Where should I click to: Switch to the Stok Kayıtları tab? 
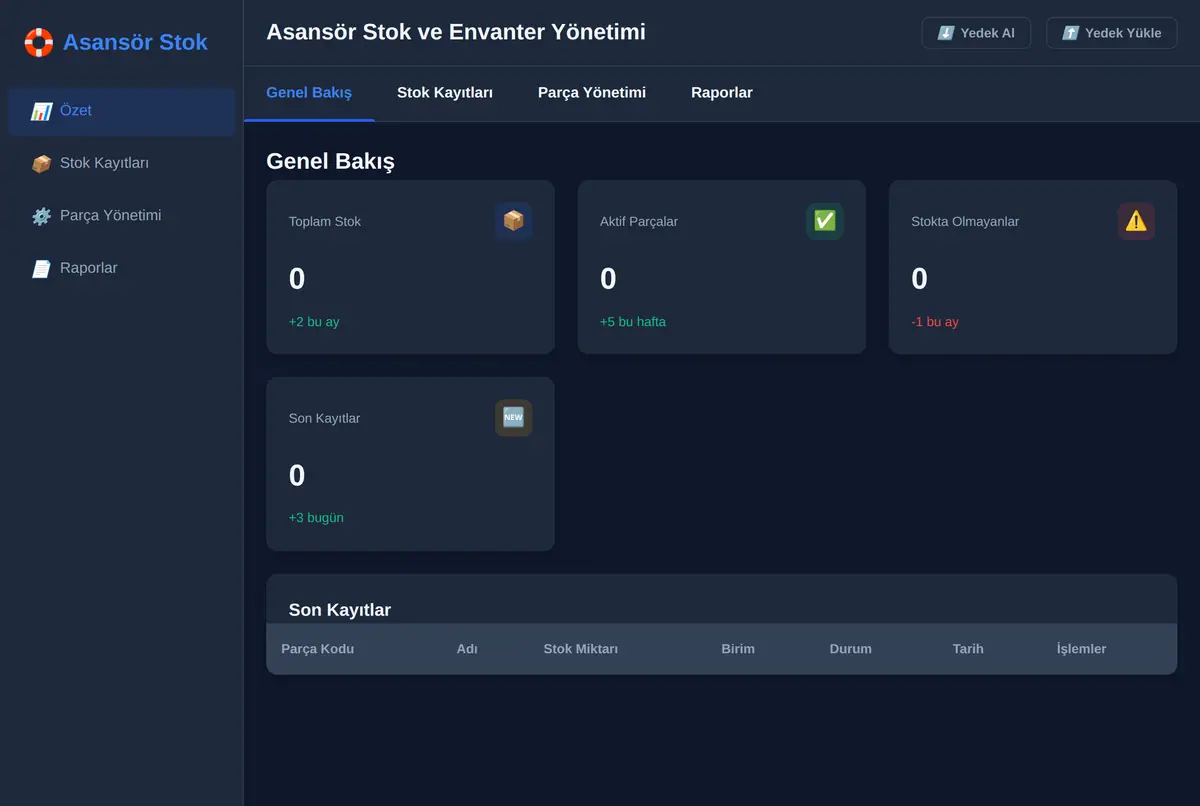tap(445, 93)
